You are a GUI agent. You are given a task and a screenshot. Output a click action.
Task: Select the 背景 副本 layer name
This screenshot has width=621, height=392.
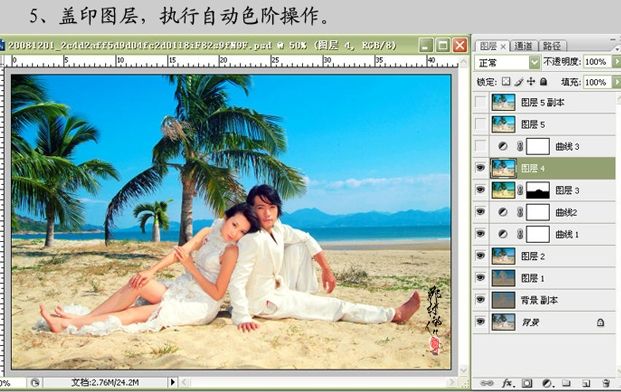[x=539, y=300]
